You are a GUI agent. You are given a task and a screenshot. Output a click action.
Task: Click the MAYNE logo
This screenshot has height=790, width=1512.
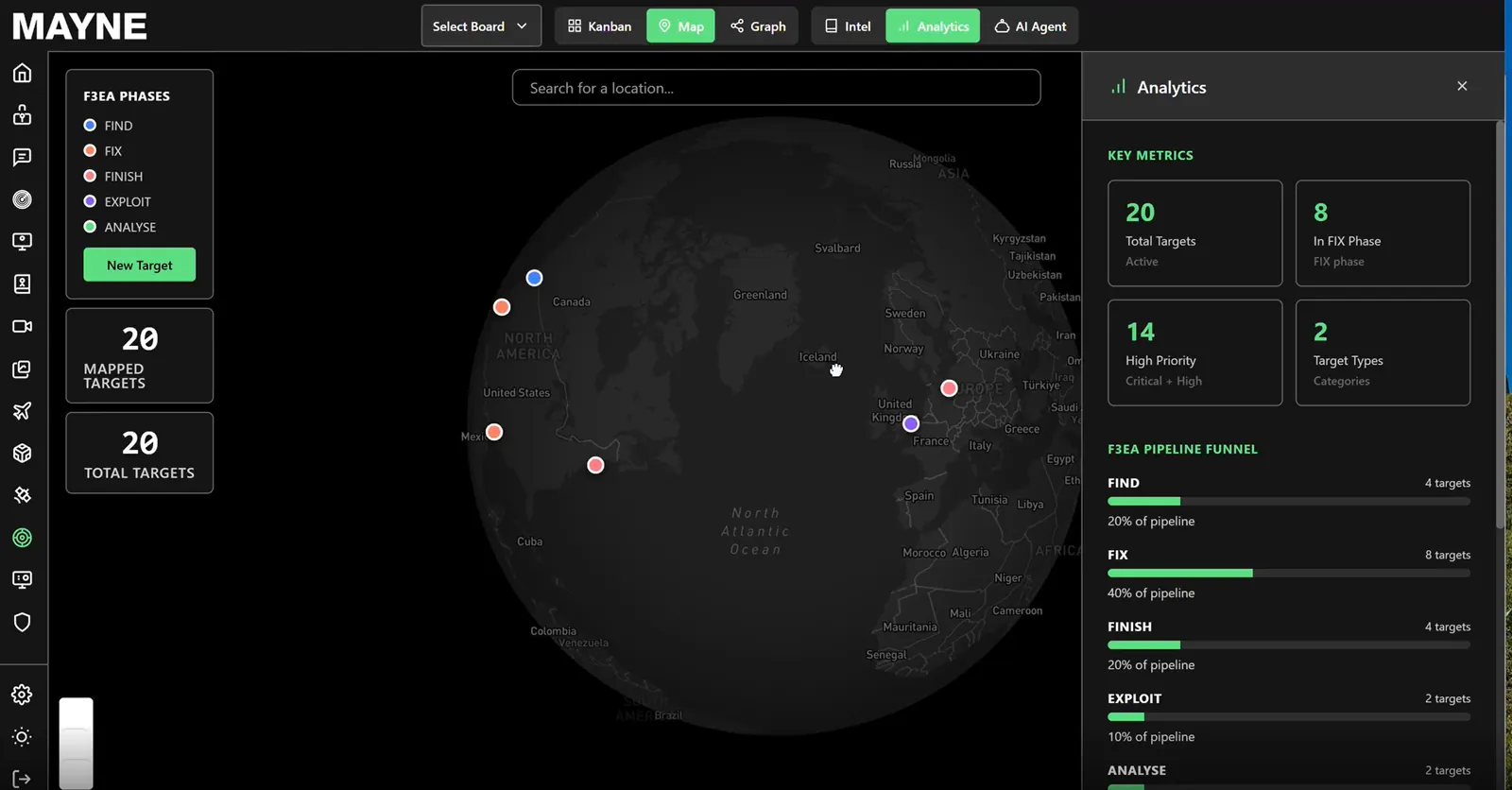click(x=79, y=26)
